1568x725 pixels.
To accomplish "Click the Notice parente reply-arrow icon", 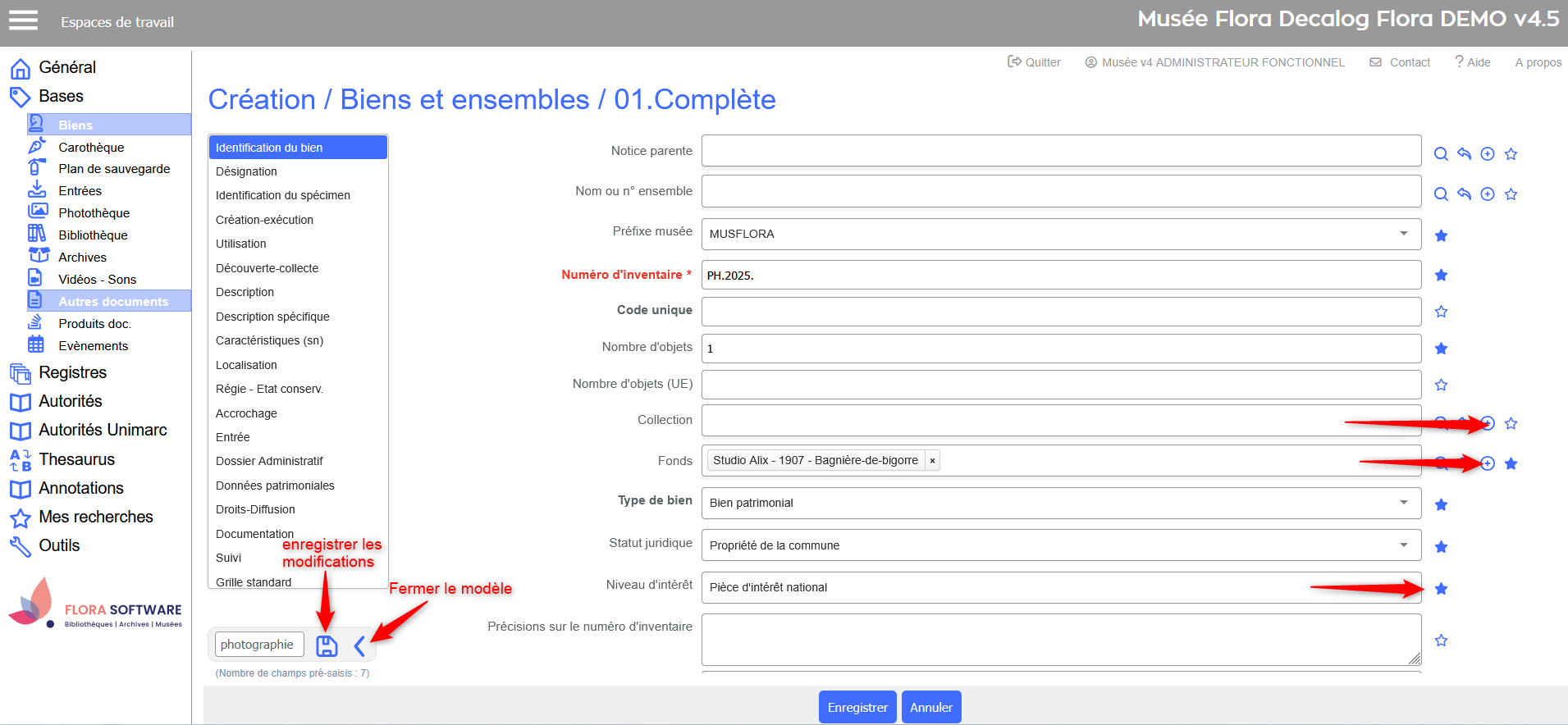I will (1464, 153).
